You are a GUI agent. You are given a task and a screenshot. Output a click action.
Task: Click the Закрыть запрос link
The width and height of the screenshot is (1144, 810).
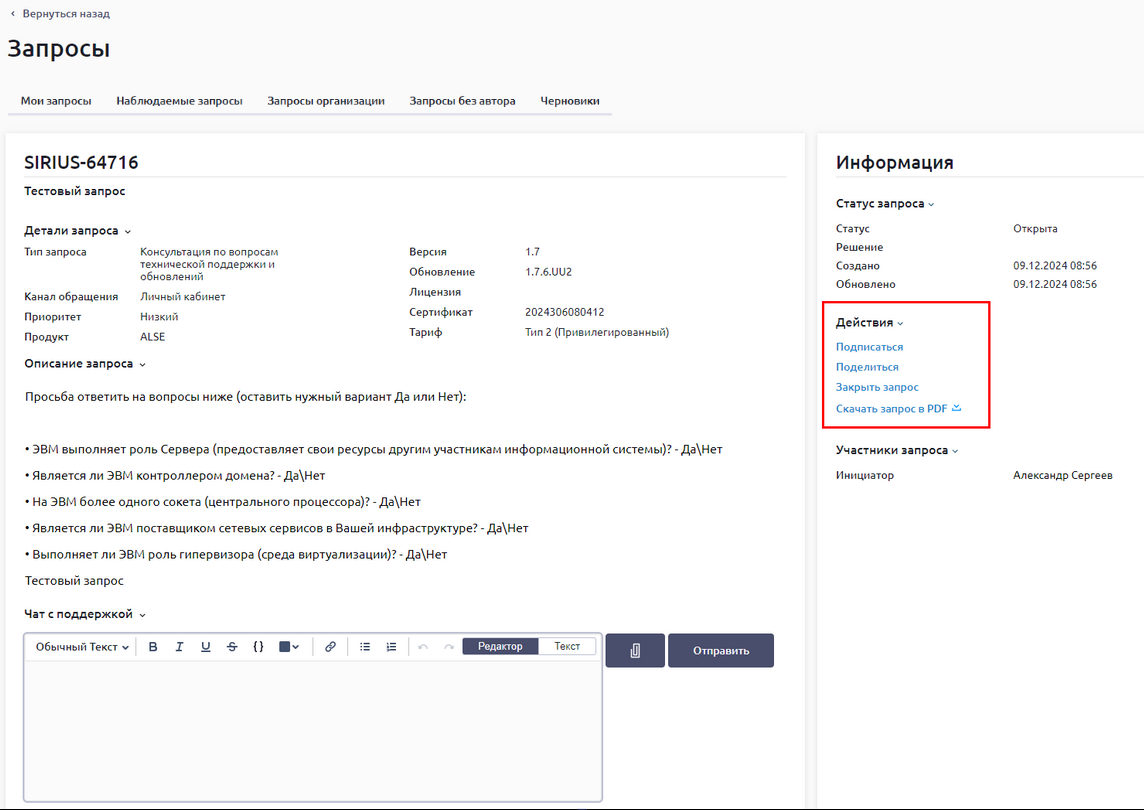[x=877, y=387]
